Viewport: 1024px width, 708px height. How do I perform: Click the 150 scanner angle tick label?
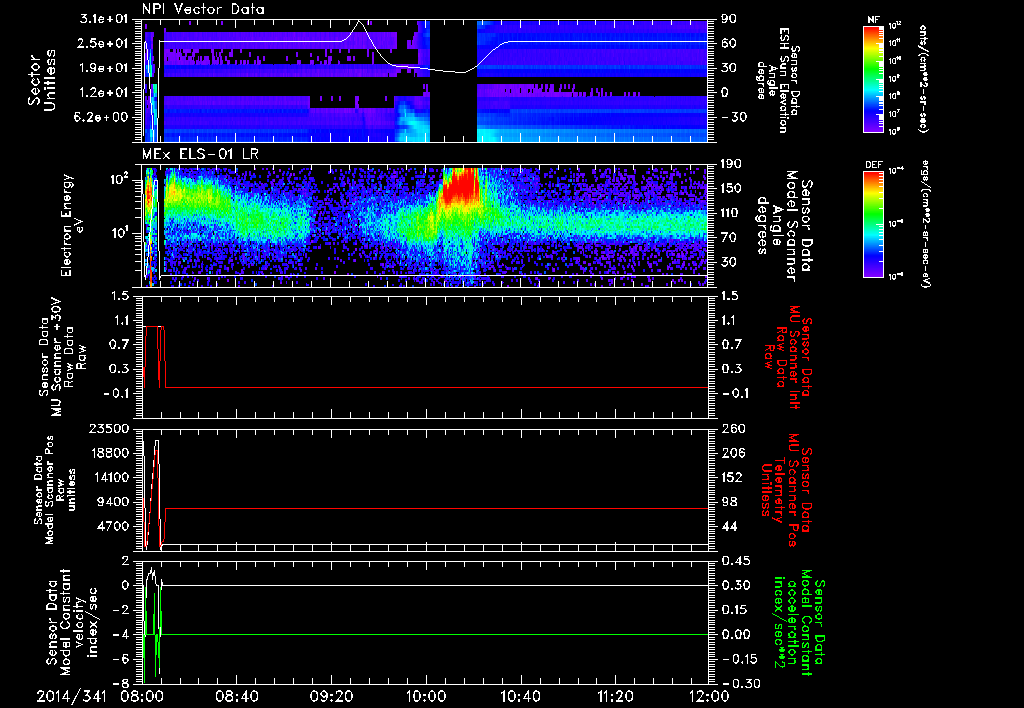point(731,188)
